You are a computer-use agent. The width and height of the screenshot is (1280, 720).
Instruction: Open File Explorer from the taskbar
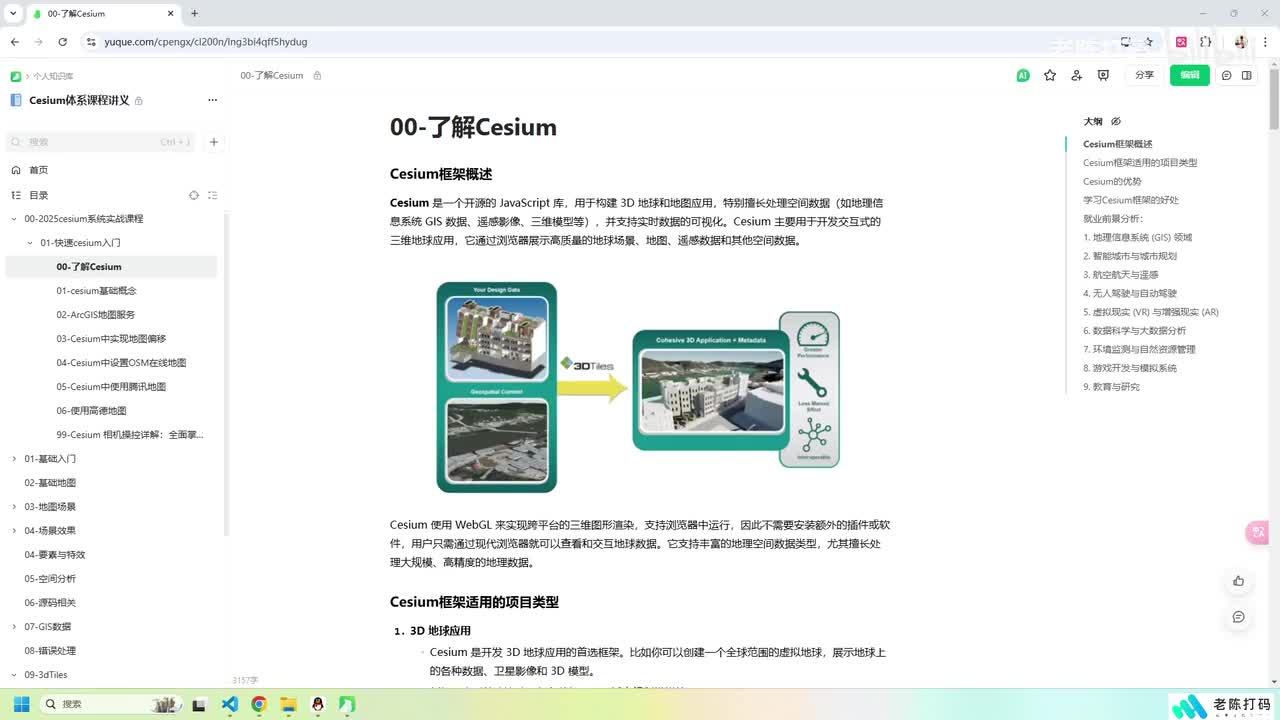[x=288, y=704]
